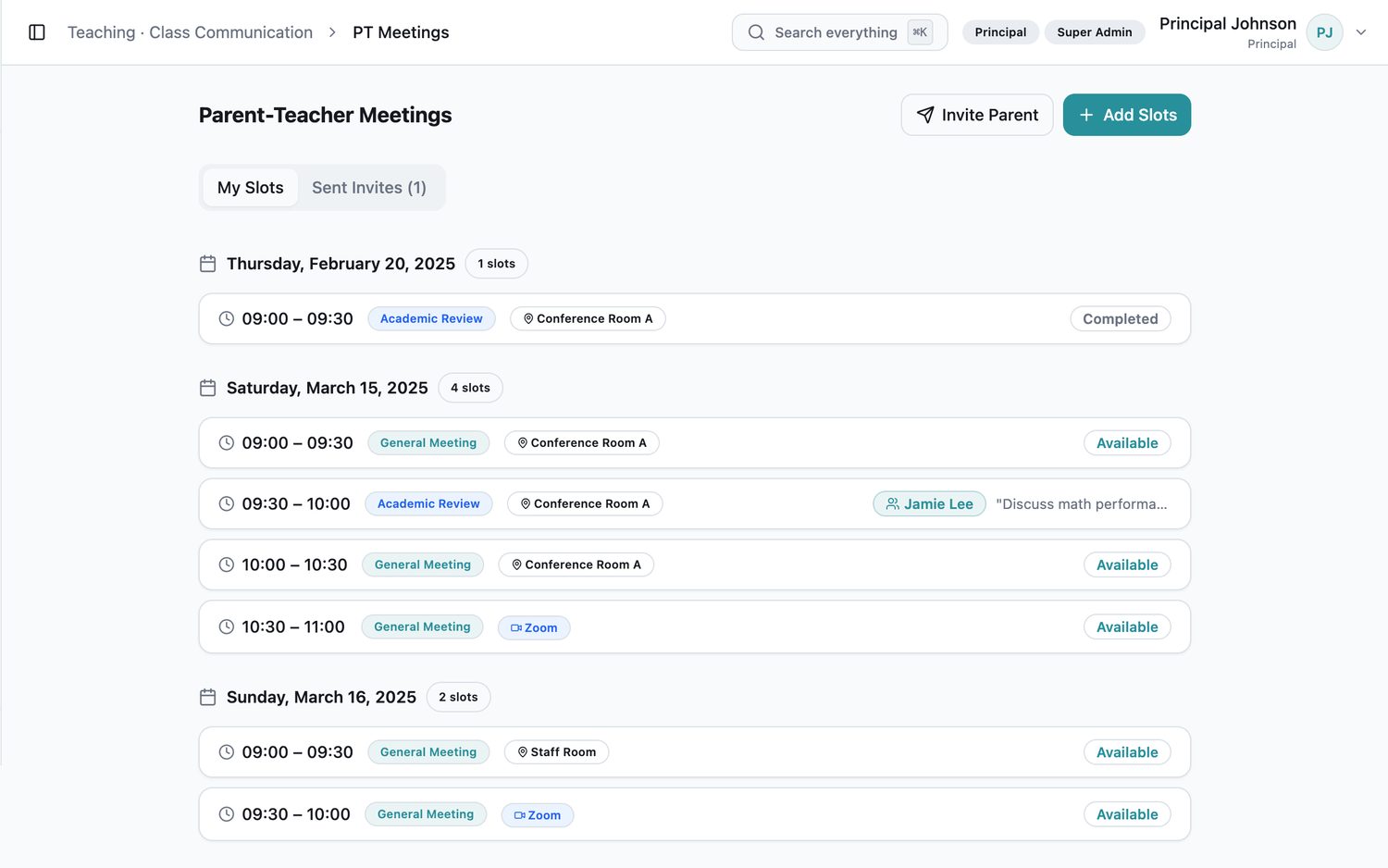Click the Principal role badge

coord(1000,32)
